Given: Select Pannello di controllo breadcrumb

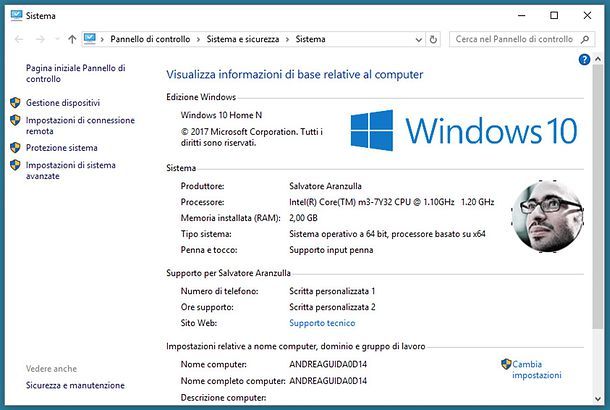Looking at the screenshot, I should tap(150, 39).
